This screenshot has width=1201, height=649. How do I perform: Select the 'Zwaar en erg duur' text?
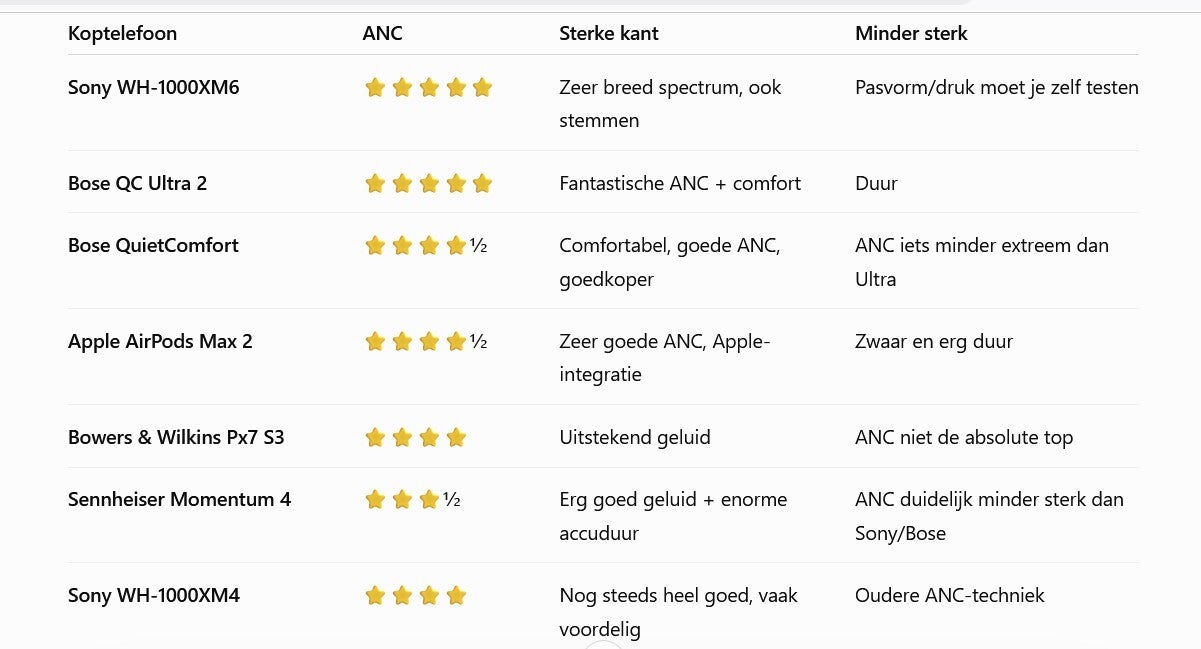934,342
